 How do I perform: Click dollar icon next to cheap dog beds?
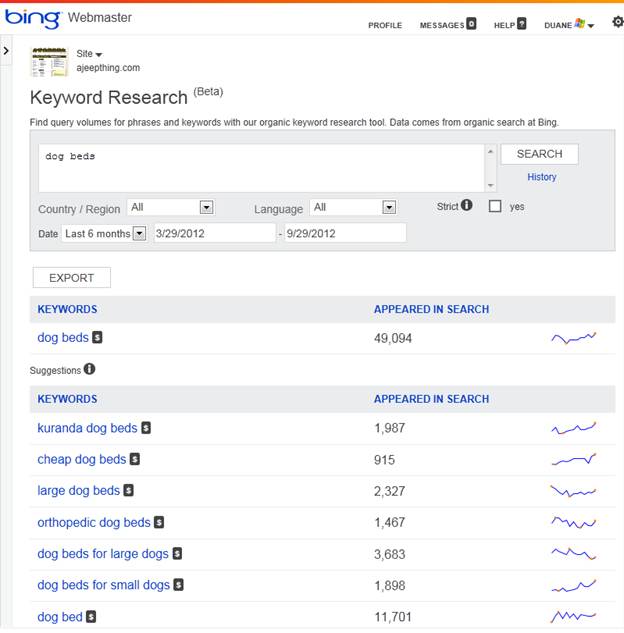tap(135, 460)
